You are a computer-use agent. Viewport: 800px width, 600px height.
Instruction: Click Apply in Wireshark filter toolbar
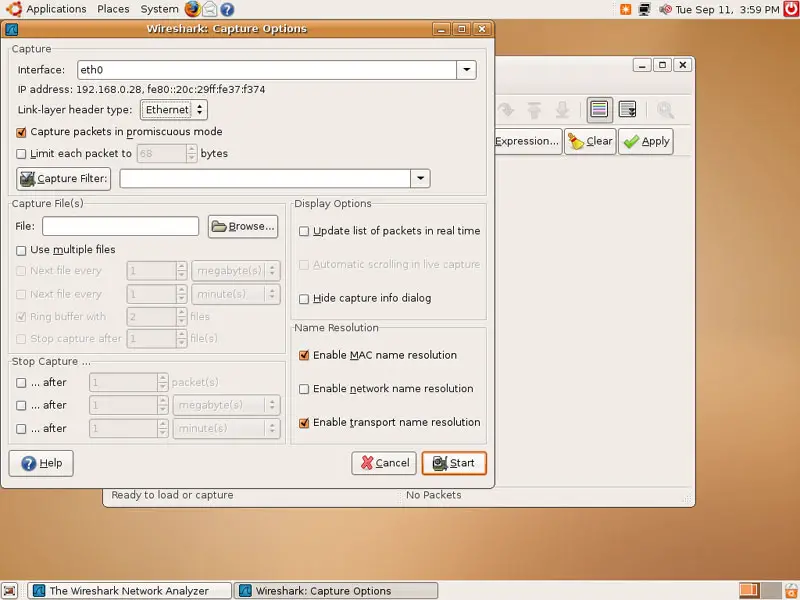646,141
